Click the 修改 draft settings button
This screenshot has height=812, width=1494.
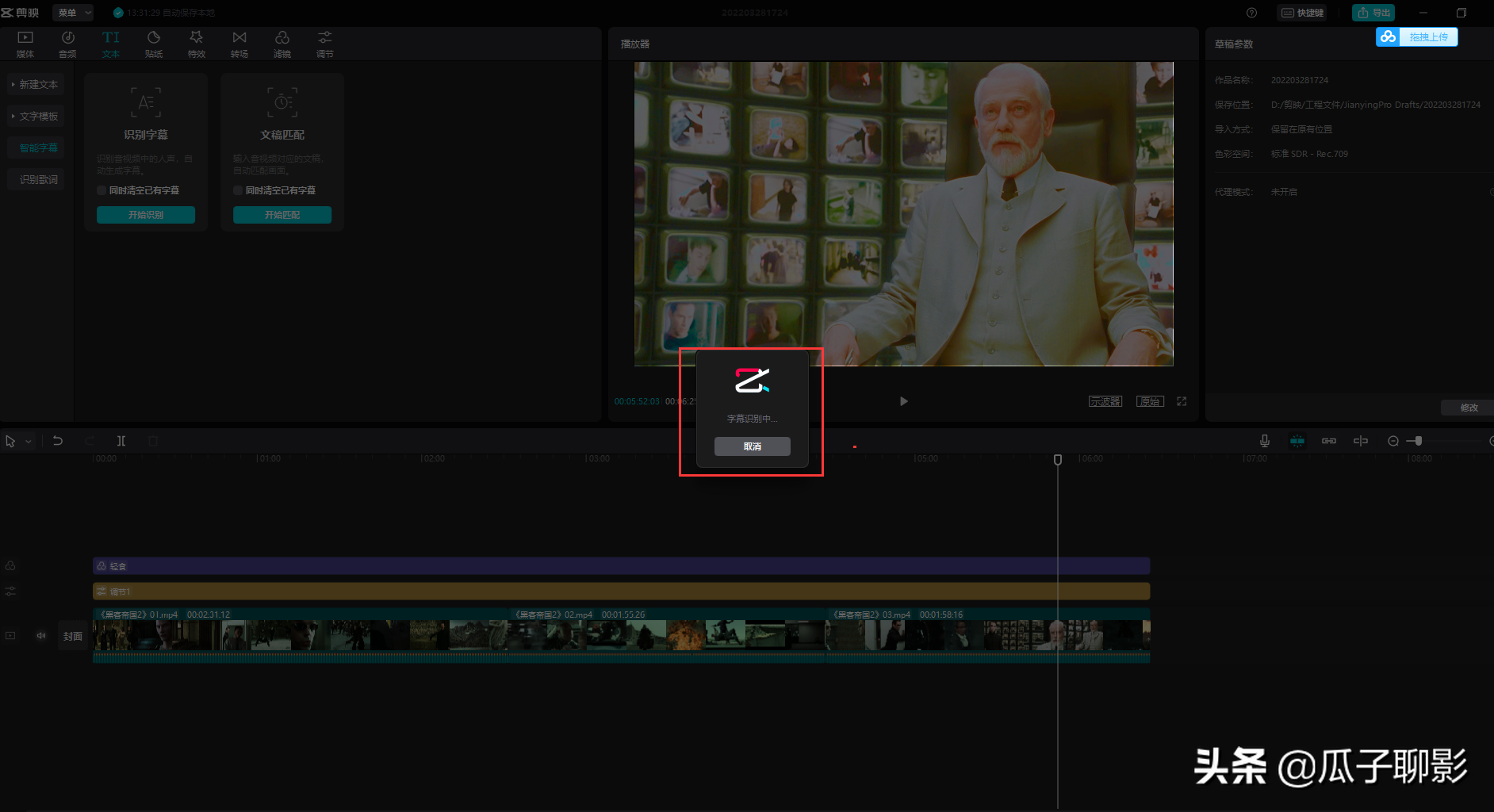click(x=1469, y=408)
